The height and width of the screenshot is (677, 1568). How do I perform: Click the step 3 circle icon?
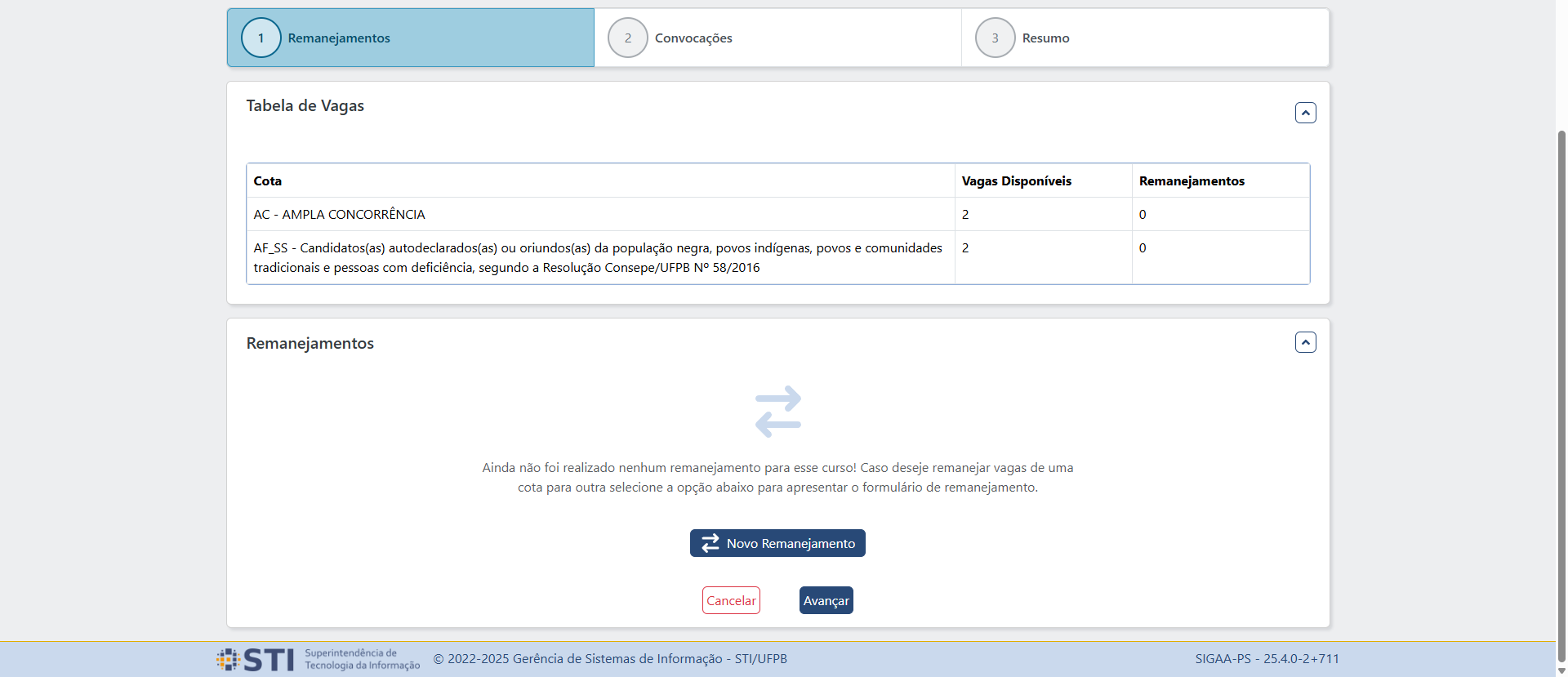(x=995, y=38)
